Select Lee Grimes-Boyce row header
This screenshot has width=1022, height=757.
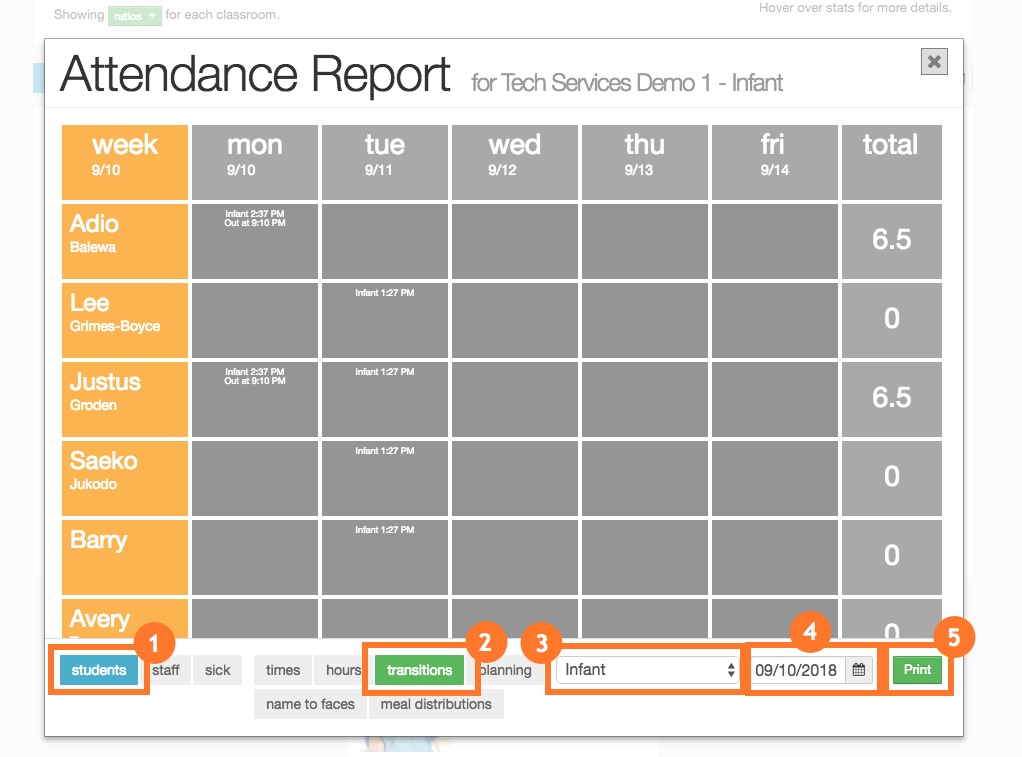[125, 320]
